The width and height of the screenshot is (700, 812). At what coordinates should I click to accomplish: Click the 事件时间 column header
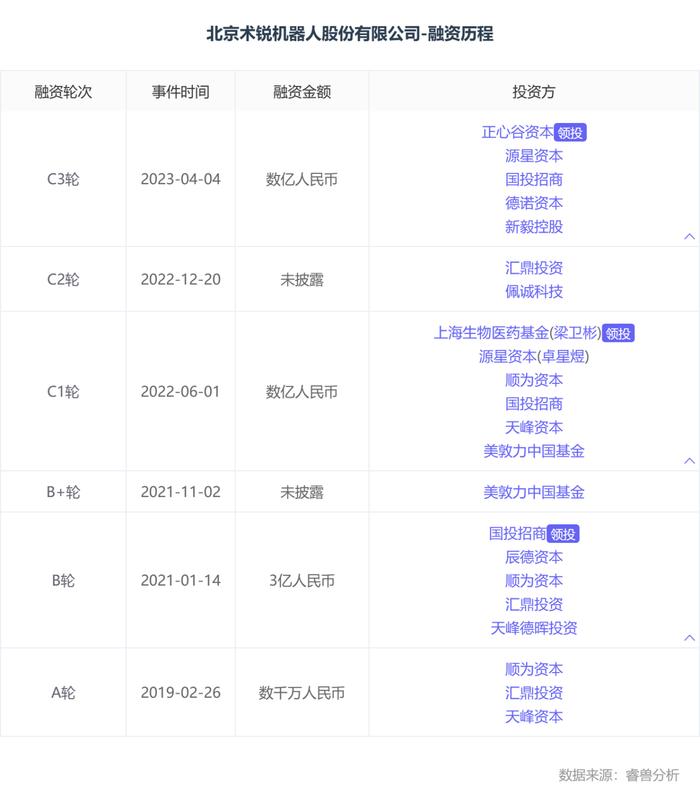(180, 92)
